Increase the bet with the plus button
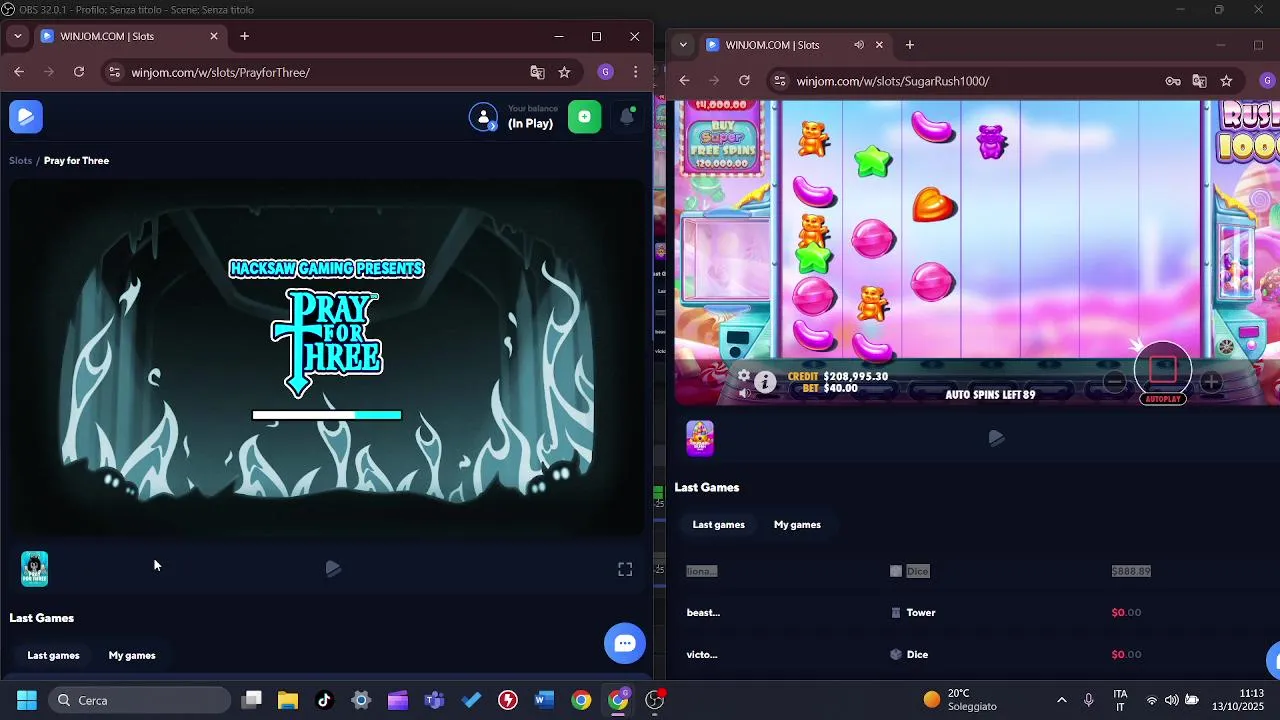This screenshot has height=720, width=1280. click(x=1211, y=382)
